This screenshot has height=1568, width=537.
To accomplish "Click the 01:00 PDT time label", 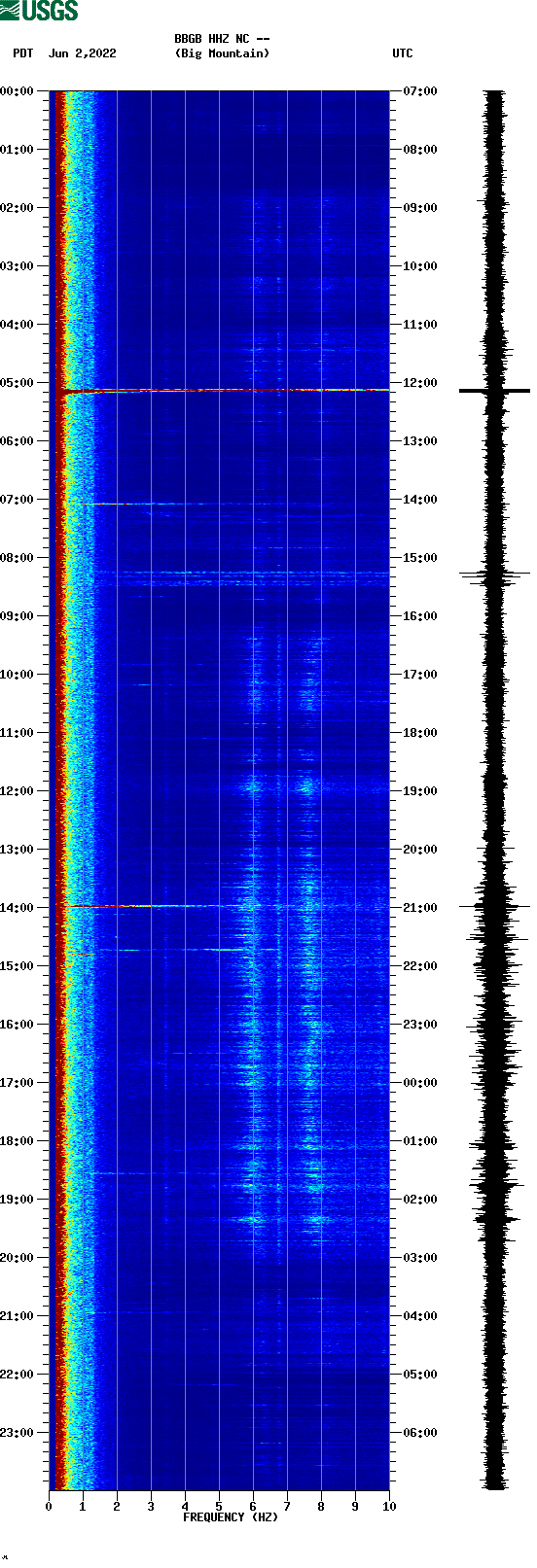I will pyautogui.click(x=18, y=150).
